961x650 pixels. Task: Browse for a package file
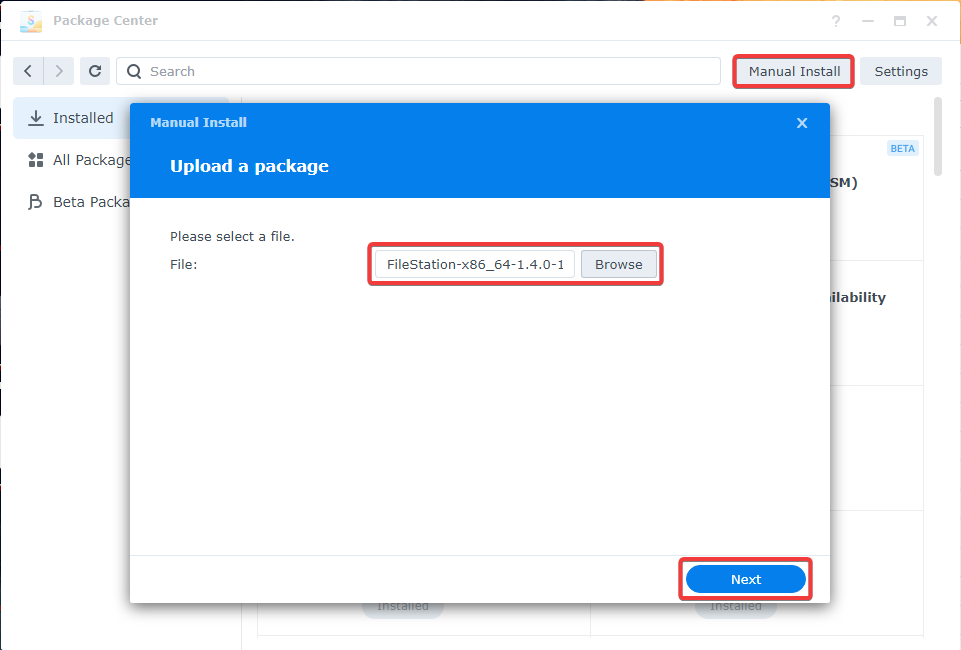618,264
